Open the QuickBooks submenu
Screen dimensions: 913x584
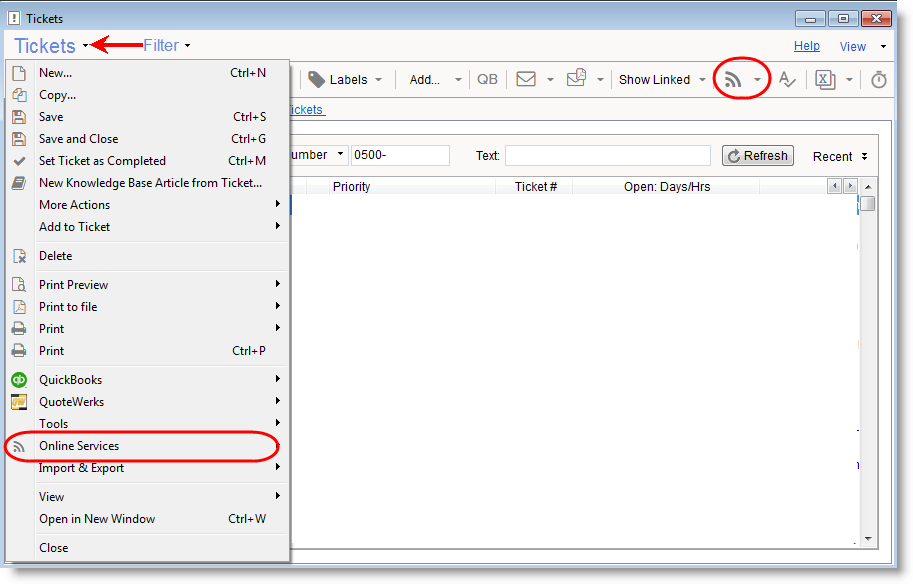tap(70, 380)
